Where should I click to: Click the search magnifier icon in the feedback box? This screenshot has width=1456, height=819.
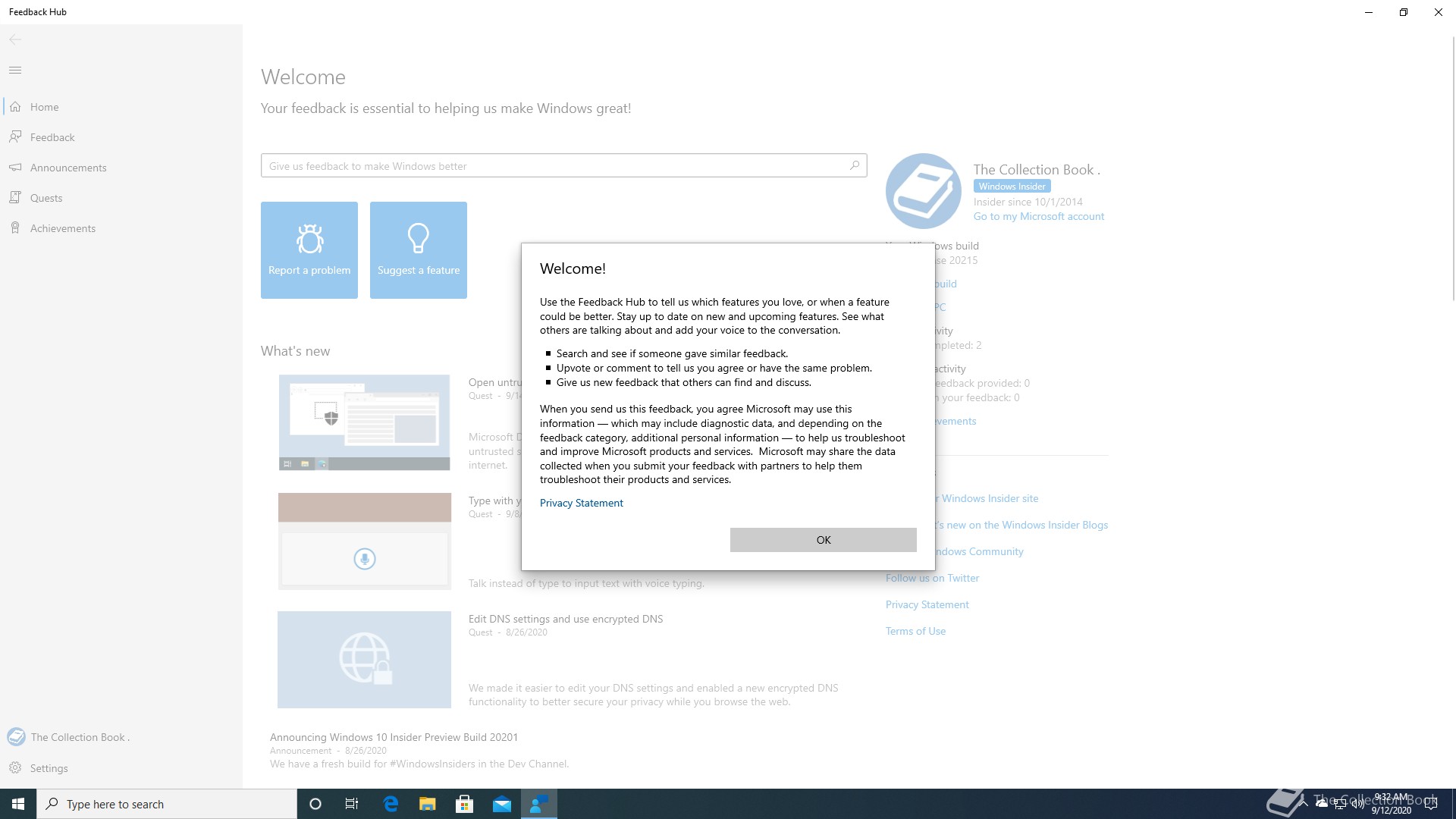855,165
